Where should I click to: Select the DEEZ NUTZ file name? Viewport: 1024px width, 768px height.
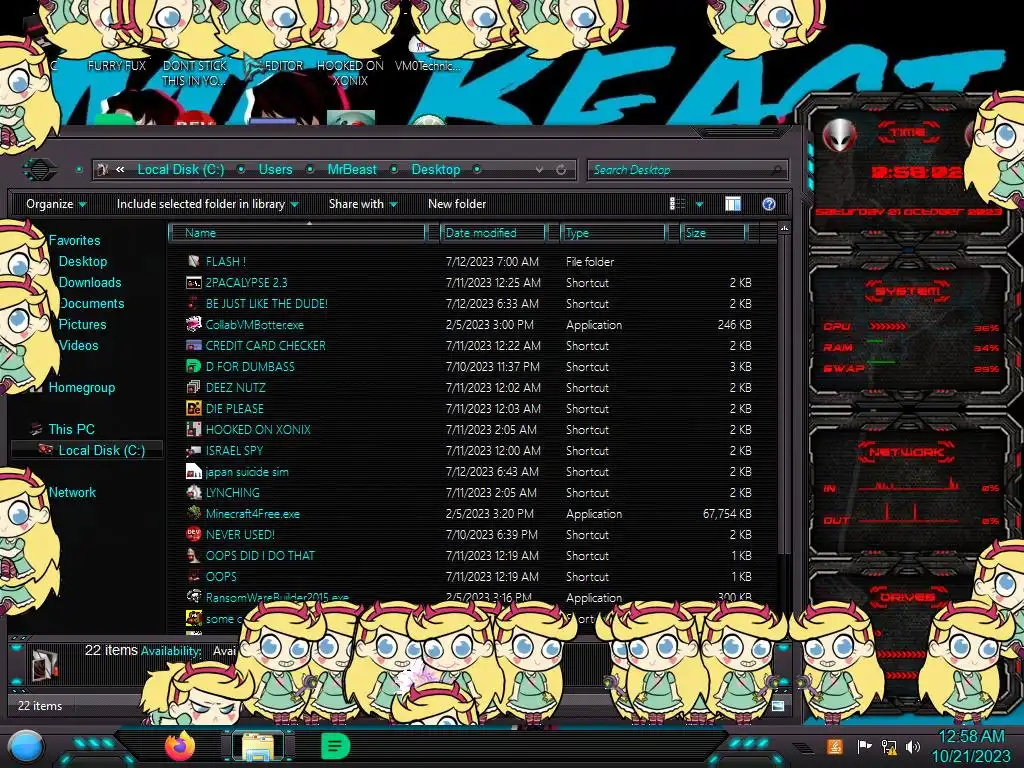click(x=236, y=387)
